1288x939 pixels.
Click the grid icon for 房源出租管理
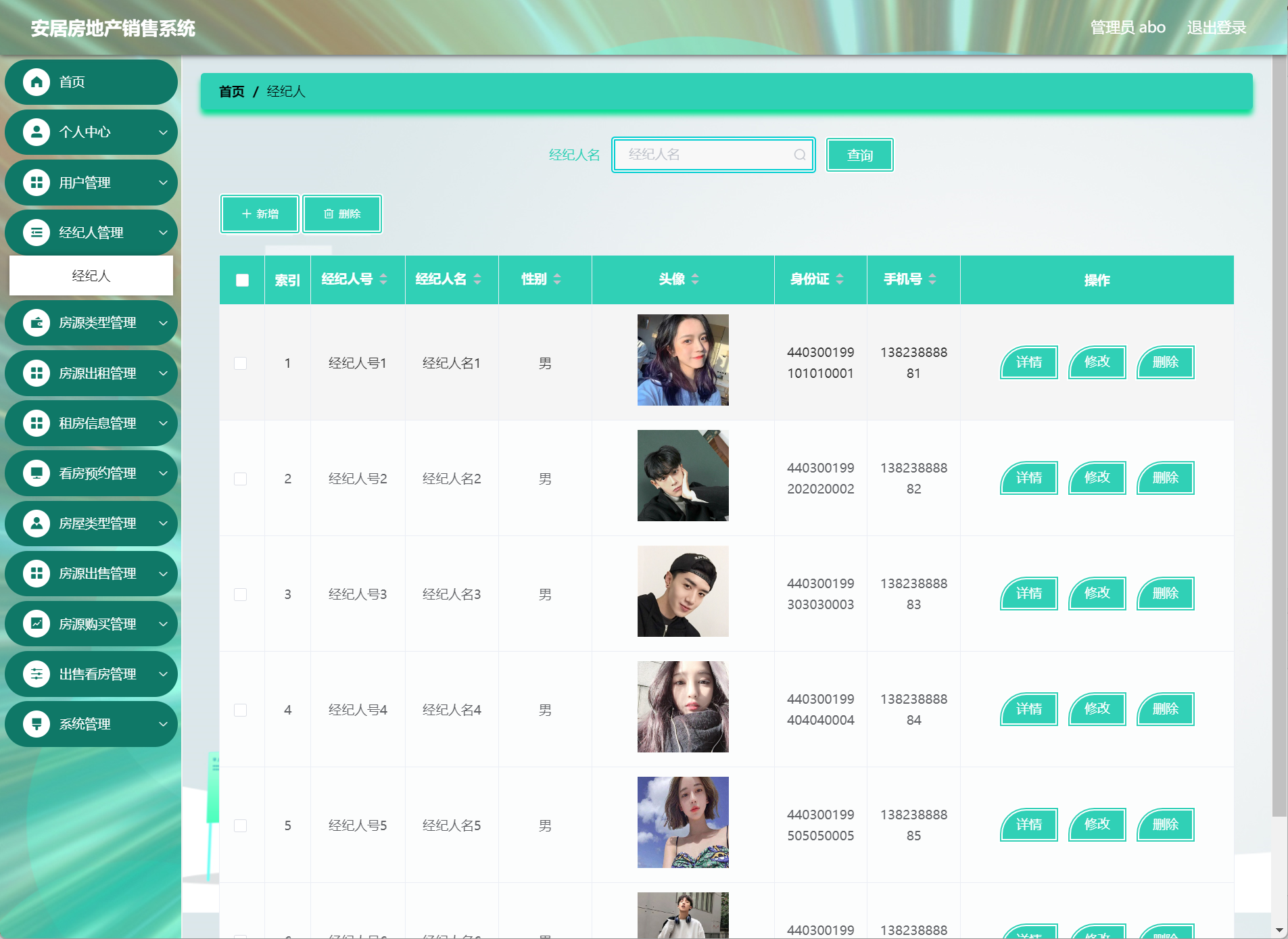point(37,373)
